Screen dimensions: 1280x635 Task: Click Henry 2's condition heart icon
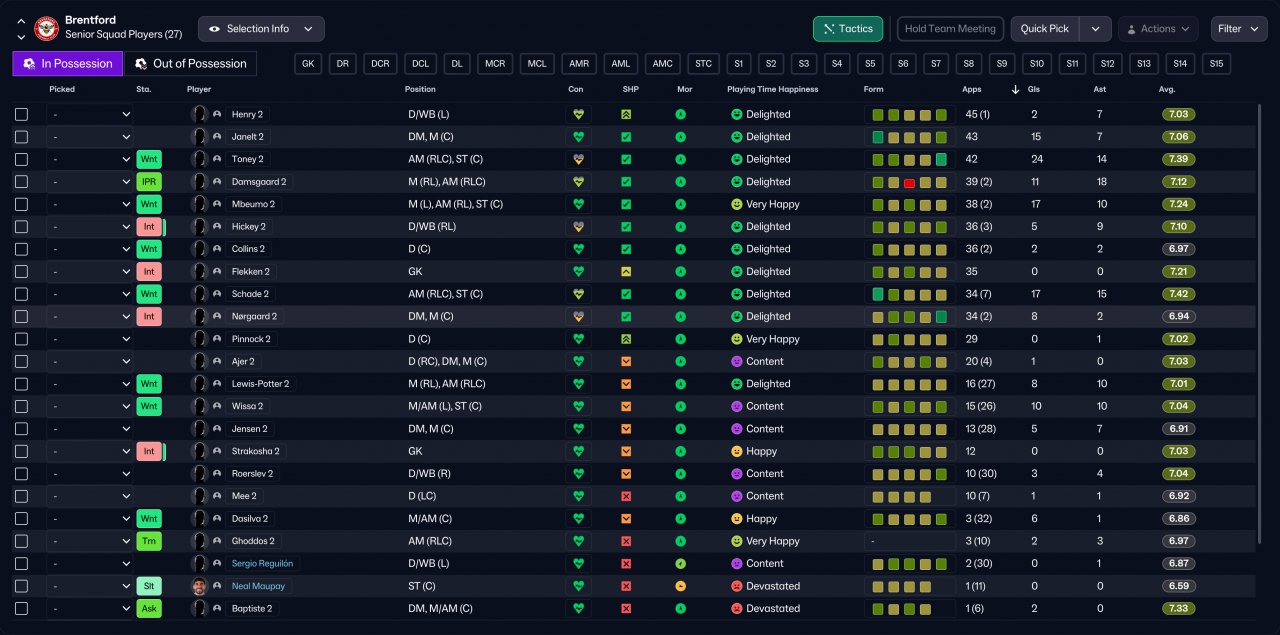click(x=577, y=115)
